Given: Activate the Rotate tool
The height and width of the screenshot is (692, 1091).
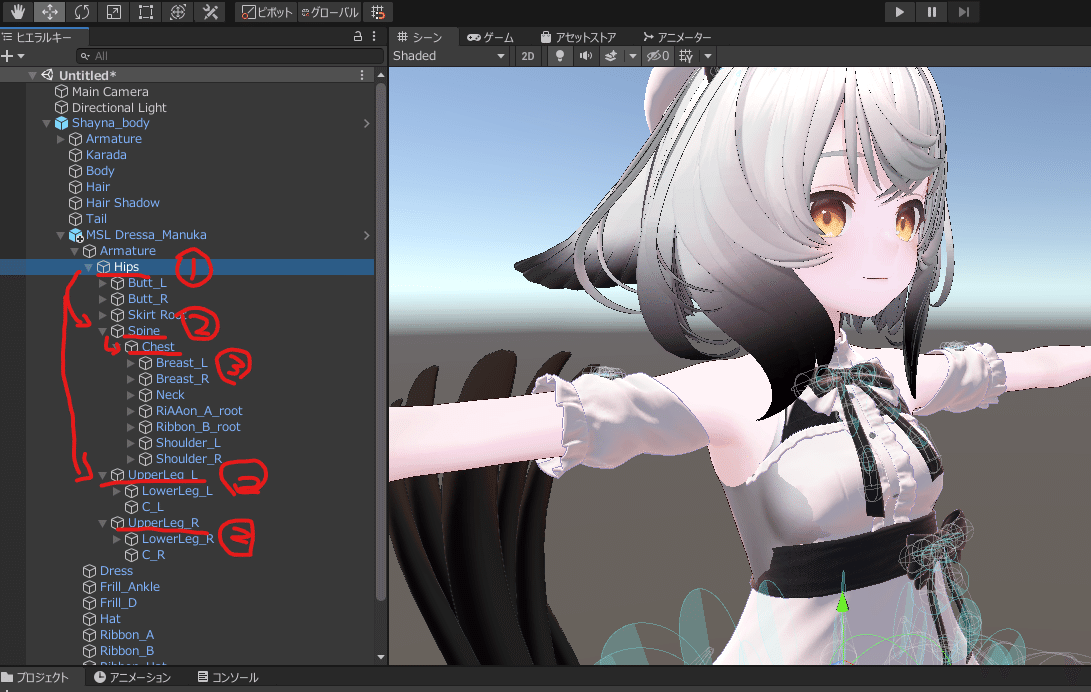Looking at the screenshot, I should pyautogui.click(x=81, y=11).
